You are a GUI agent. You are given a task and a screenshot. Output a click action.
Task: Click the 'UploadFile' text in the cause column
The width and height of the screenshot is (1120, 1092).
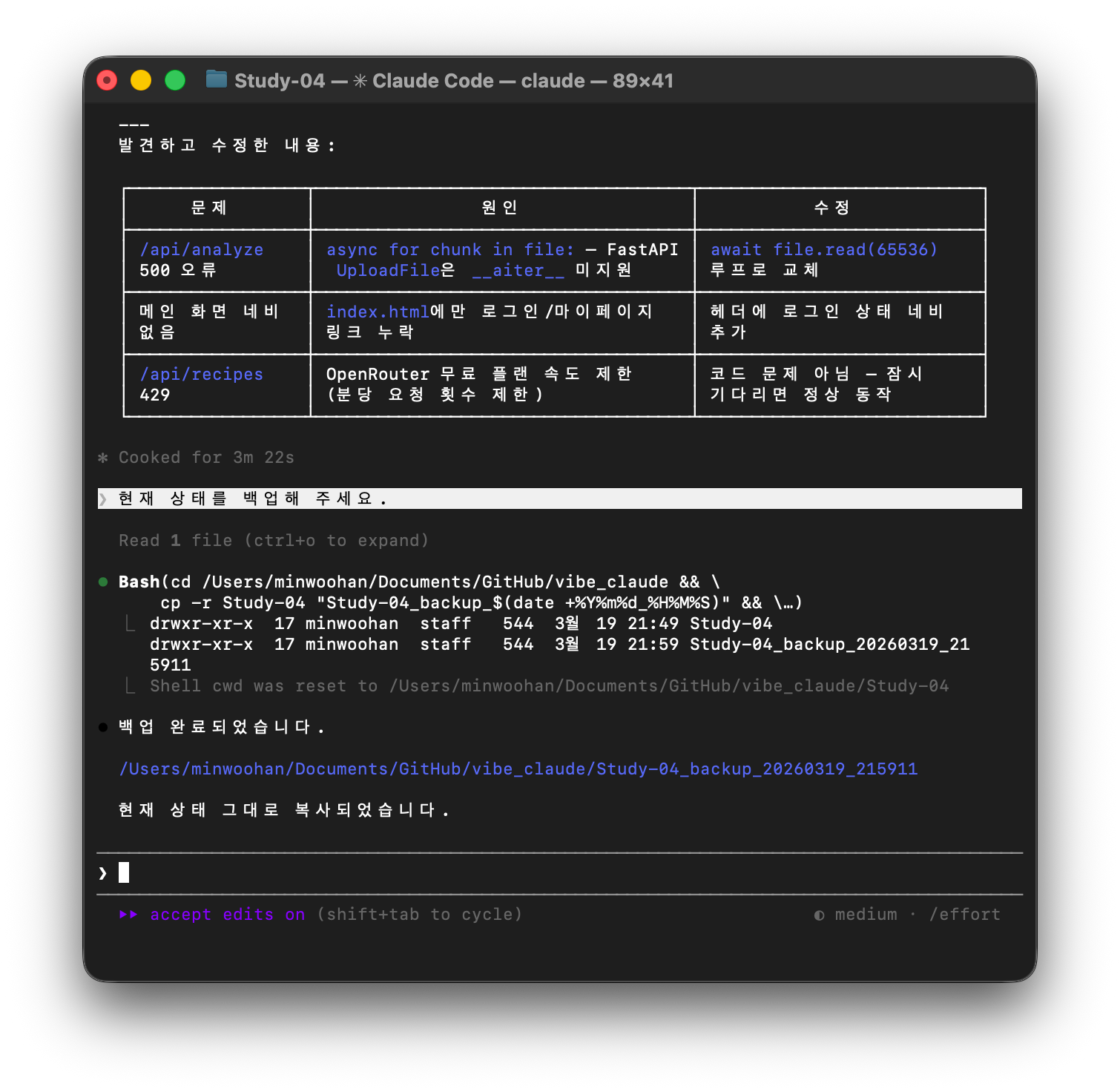point(389,271)
